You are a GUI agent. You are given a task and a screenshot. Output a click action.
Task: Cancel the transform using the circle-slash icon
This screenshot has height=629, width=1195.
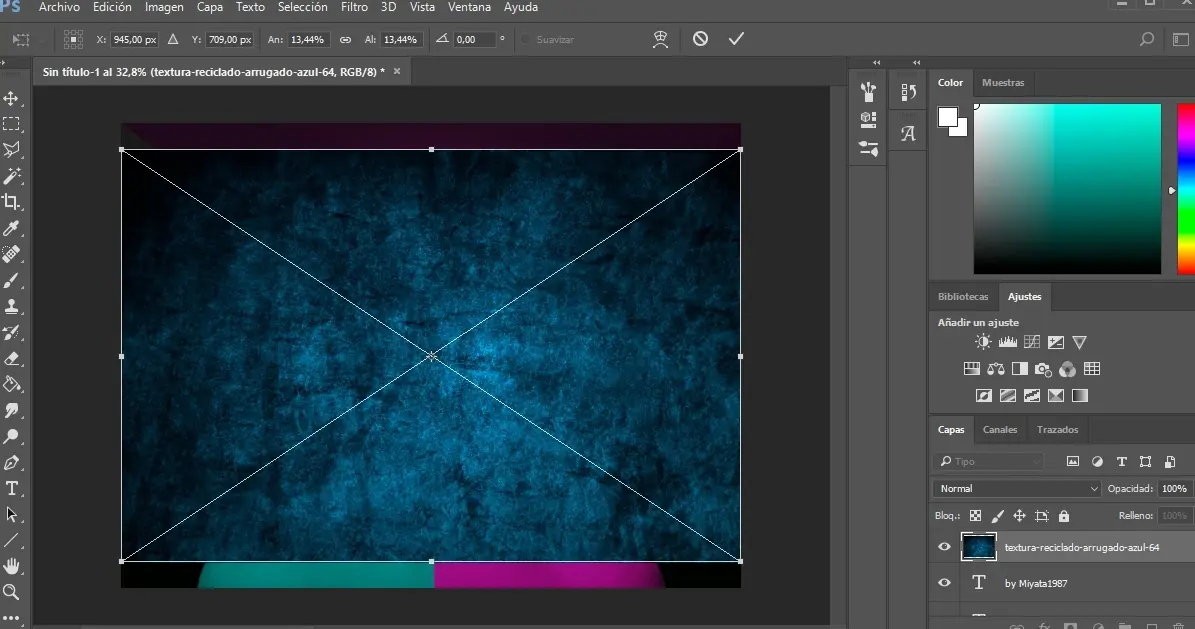[700, 39]
